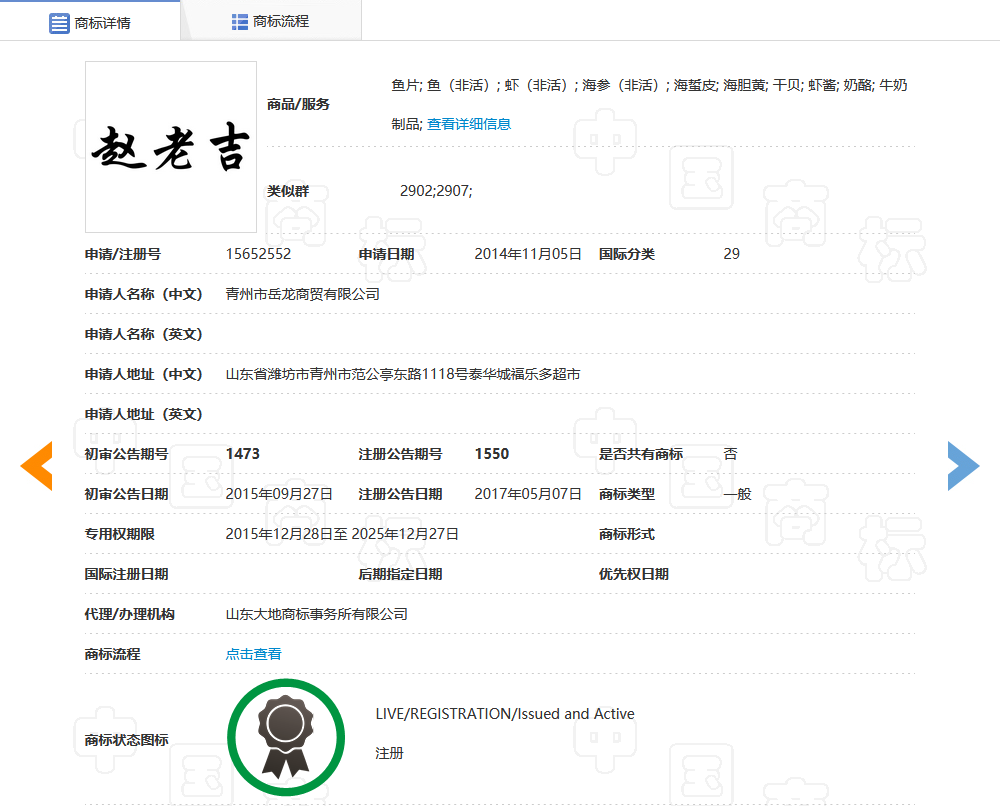Go to next record via blue right arrow

tap(963, 465)
